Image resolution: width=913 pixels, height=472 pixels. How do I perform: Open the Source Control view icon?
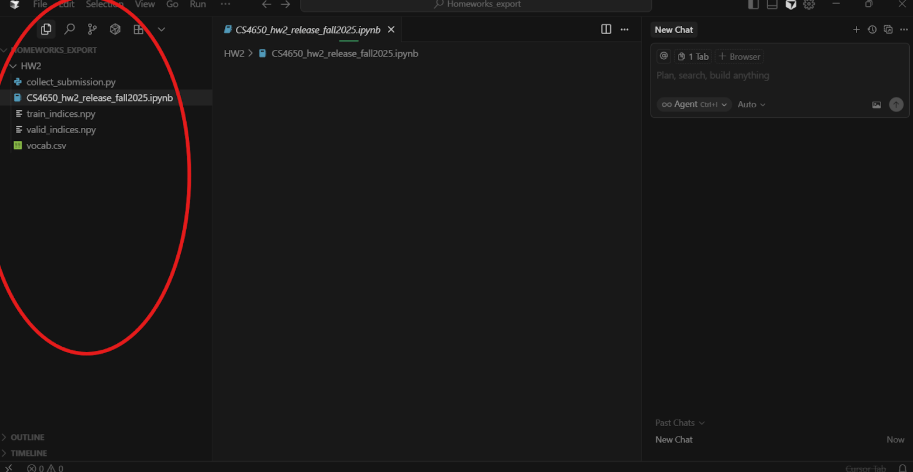click(92, 29)
